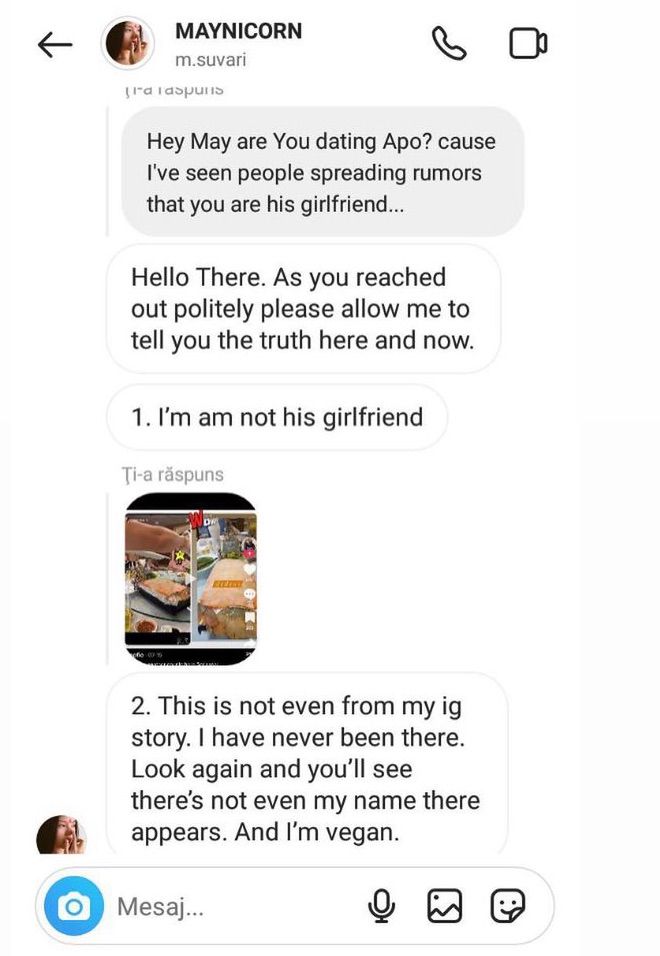Open the sticker picker icon
This screenshot has width=660, height=956.
point(508,906)
